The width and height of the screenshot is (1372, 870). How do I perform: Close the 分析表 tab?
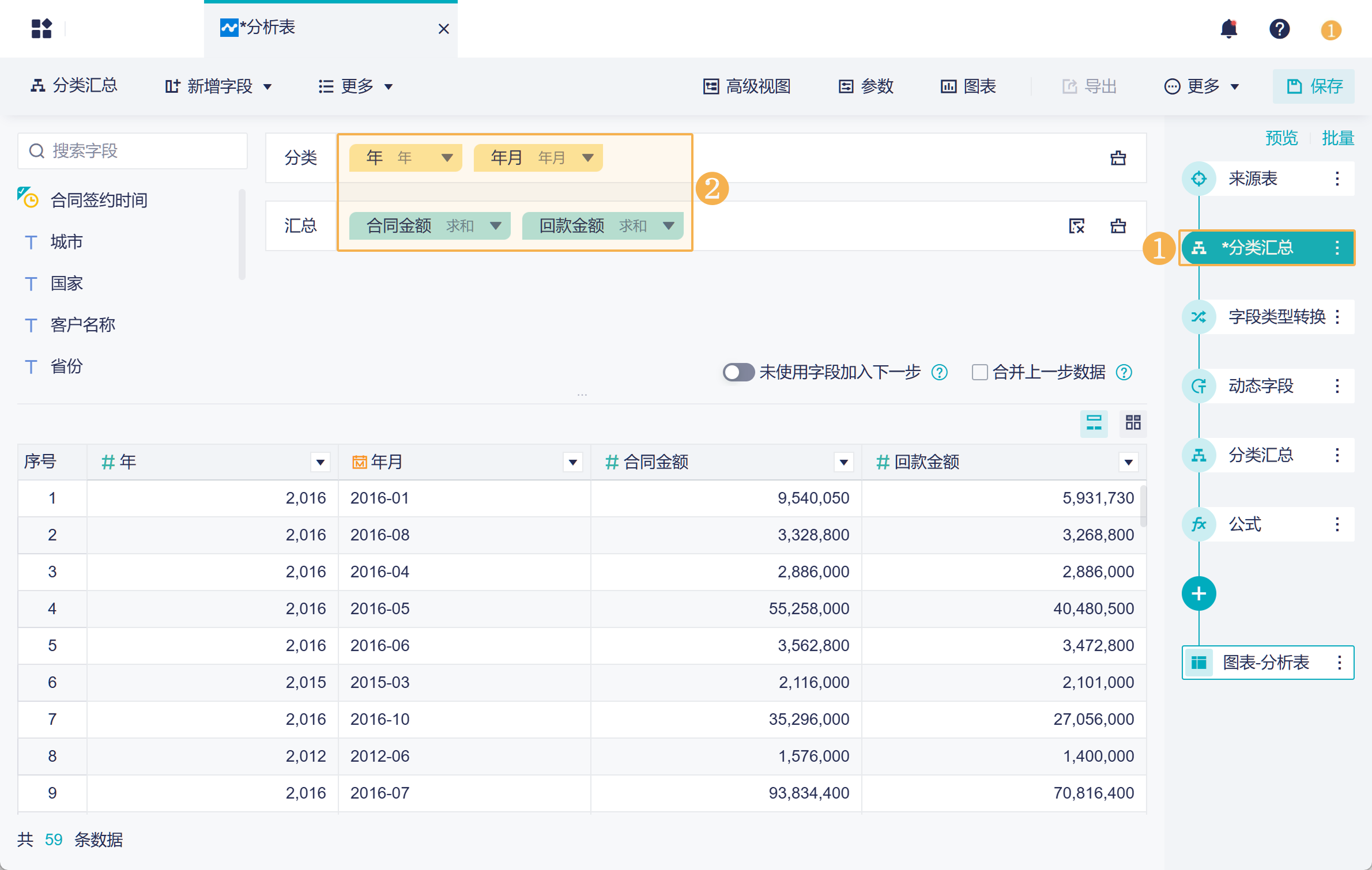point(443,29)
